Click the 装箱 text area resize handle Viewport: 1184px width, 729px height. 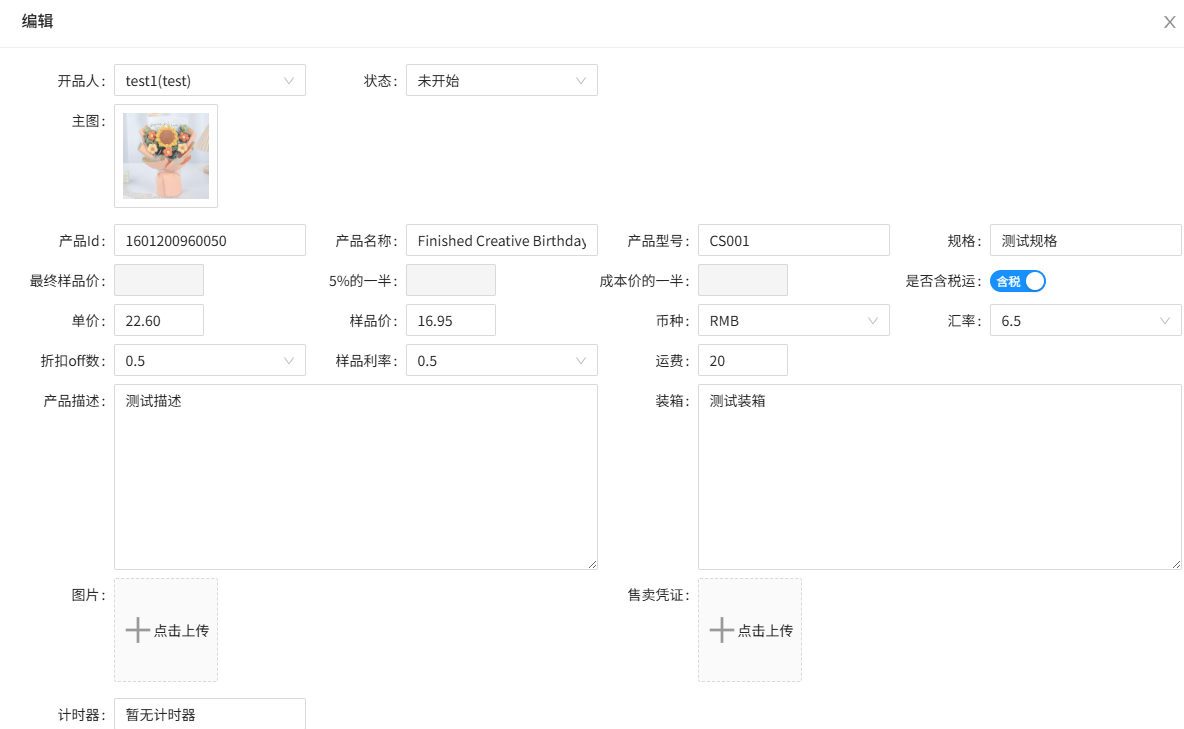tap(1176, 564)
